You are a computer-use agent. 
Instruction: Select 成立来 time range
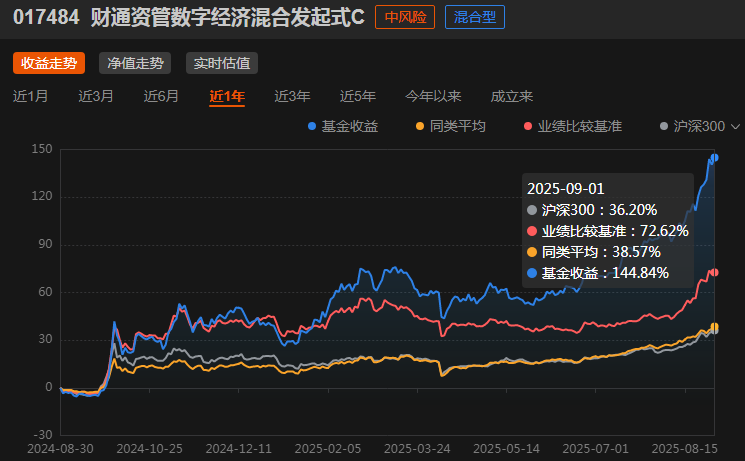click(x=512, y=96)
